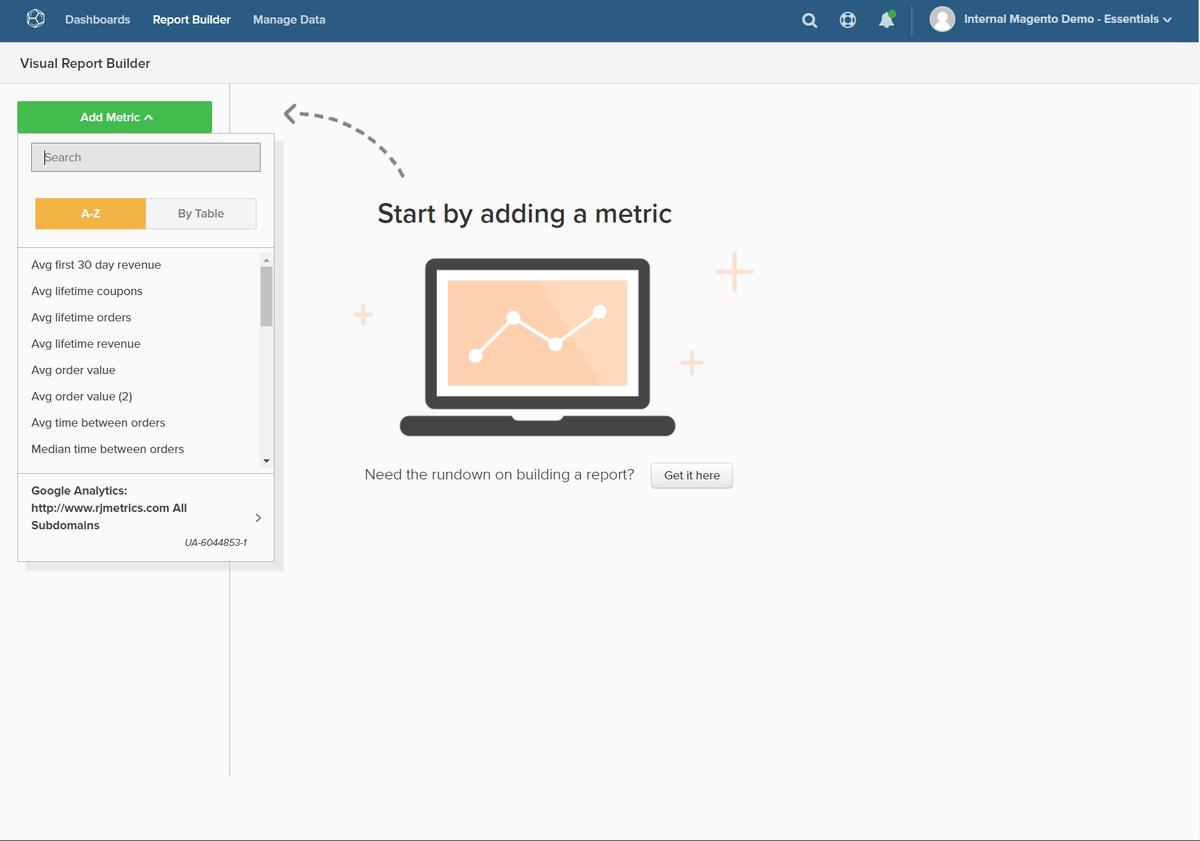Open the help lifesaver icon
This screenshot has height=841, width=1200.
tap(847, 19)
